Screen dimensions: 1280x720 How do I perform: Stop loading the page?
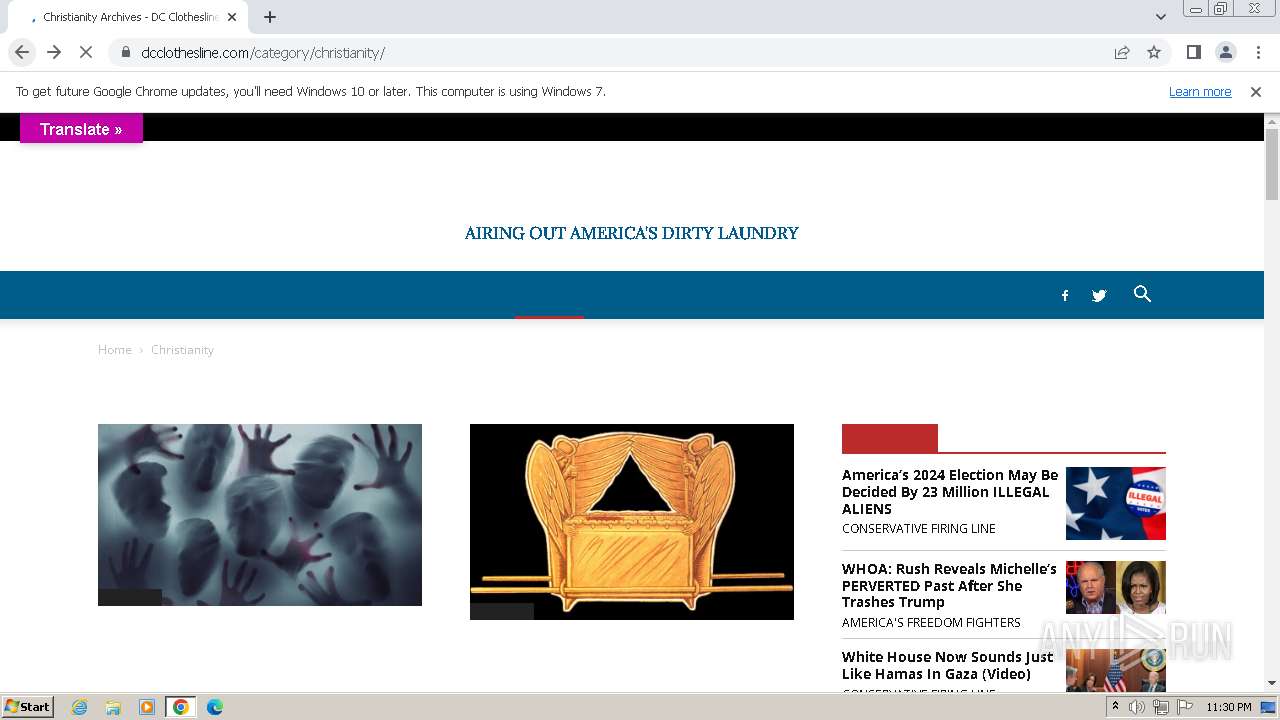86,52
